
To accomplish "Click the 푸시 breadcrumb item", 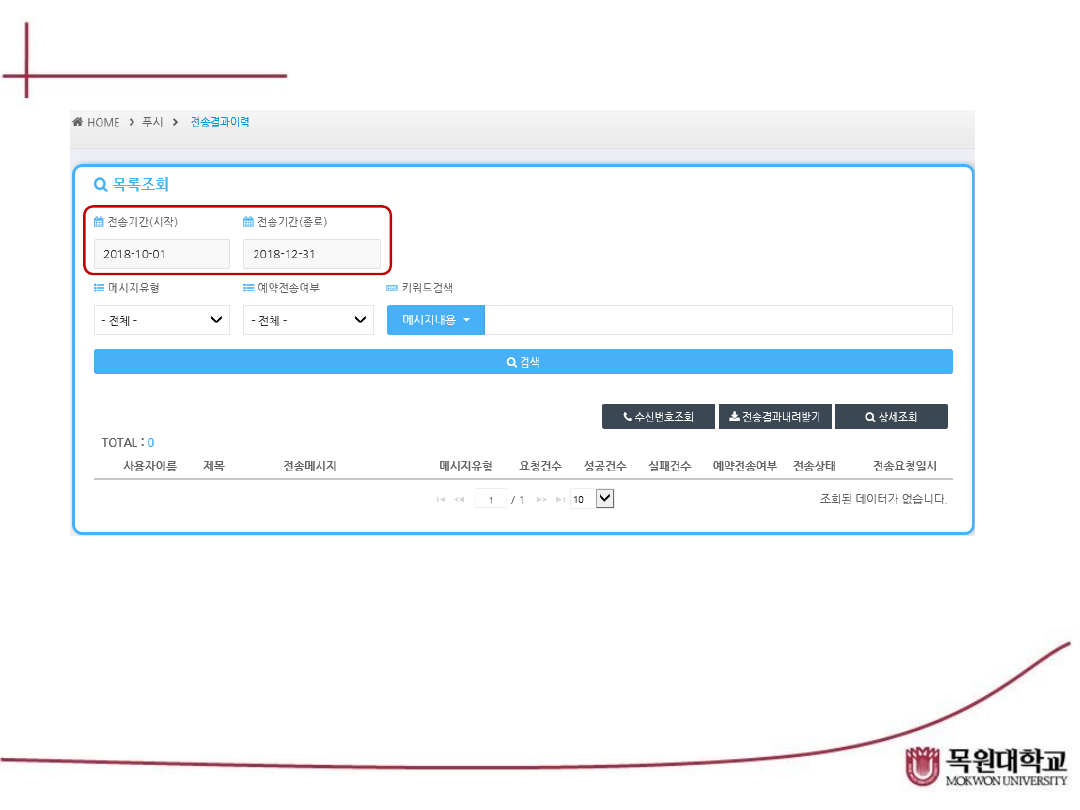I will pos(152,122).
